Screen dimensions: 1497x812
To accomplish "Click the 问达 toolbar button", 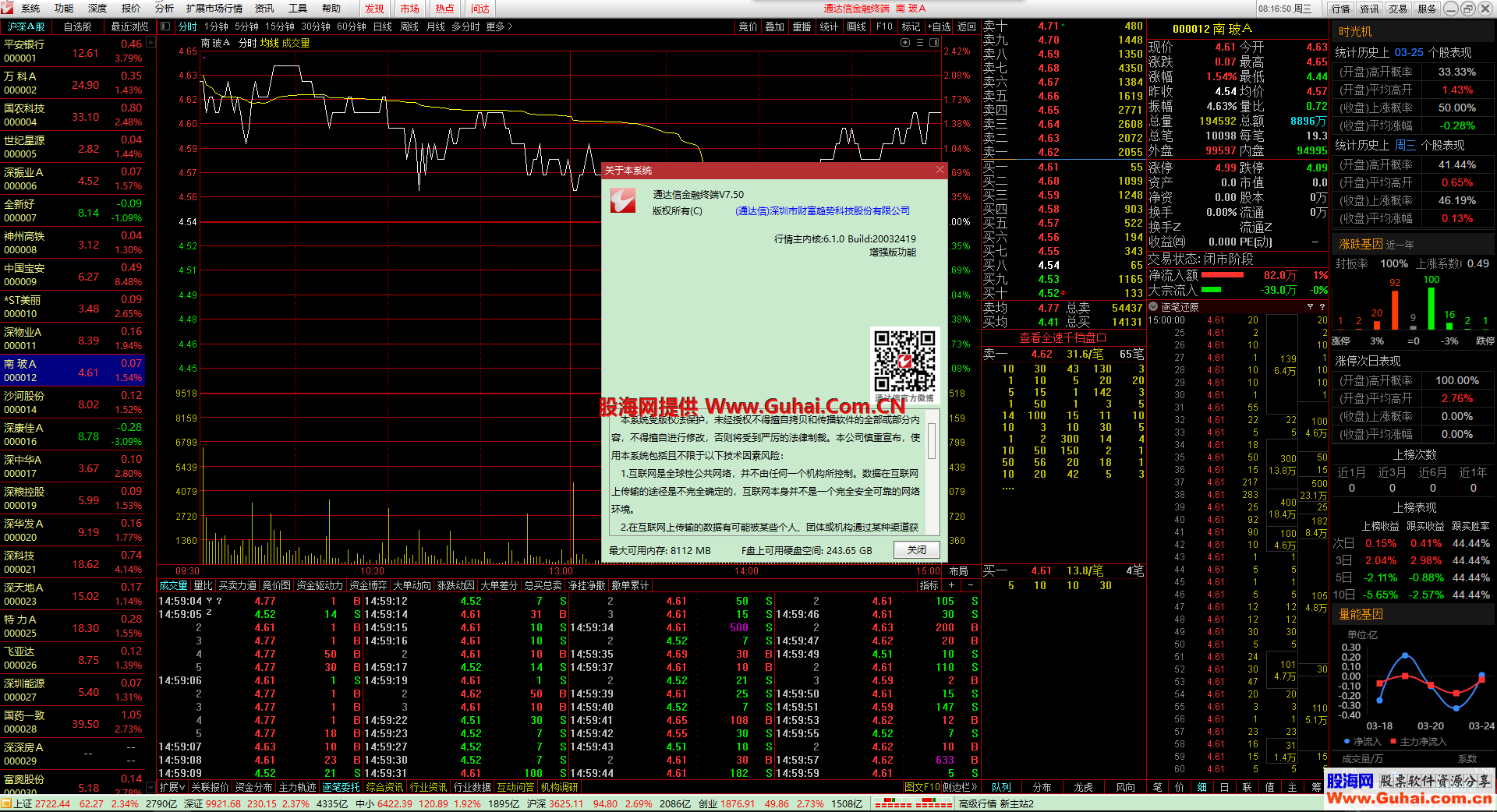I will click(x=480, y=9).
